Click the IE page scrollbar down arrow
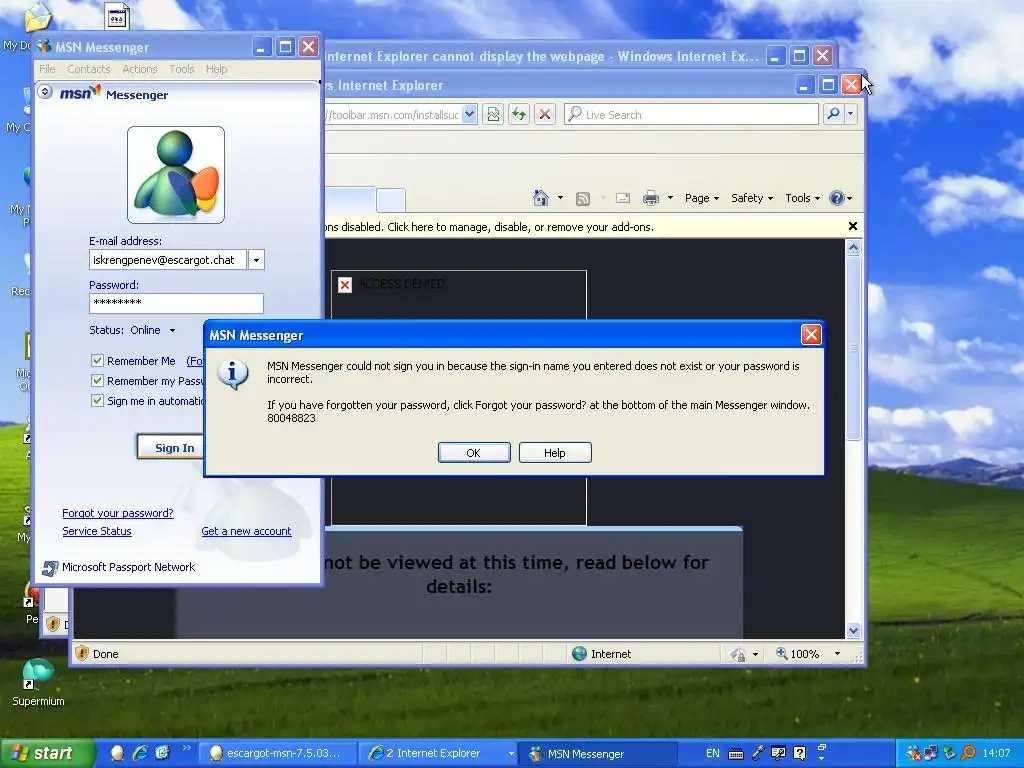1024x768 pixels. (853, 630)
